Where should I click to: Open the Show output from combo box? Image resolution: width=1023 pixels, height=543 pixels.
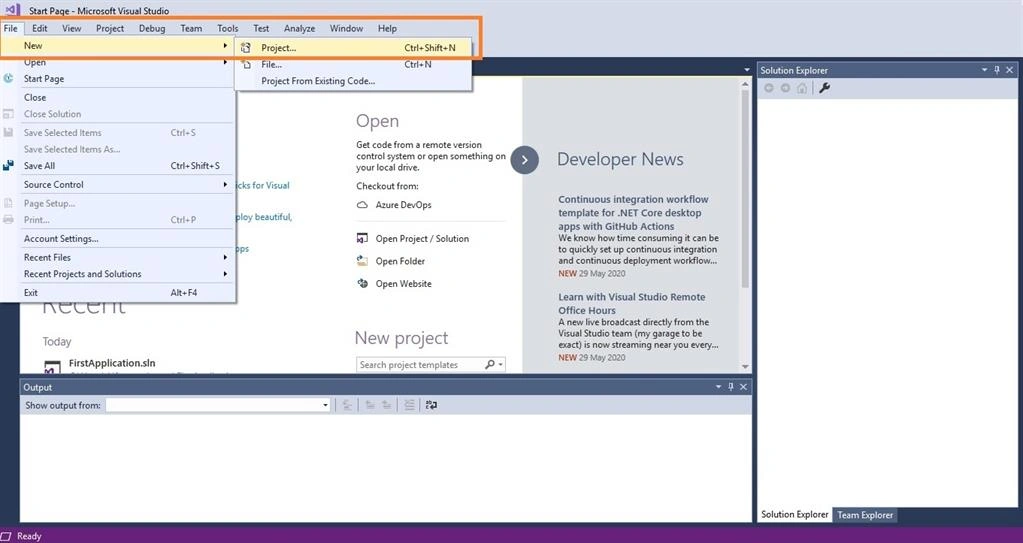[x=218, y=405]
